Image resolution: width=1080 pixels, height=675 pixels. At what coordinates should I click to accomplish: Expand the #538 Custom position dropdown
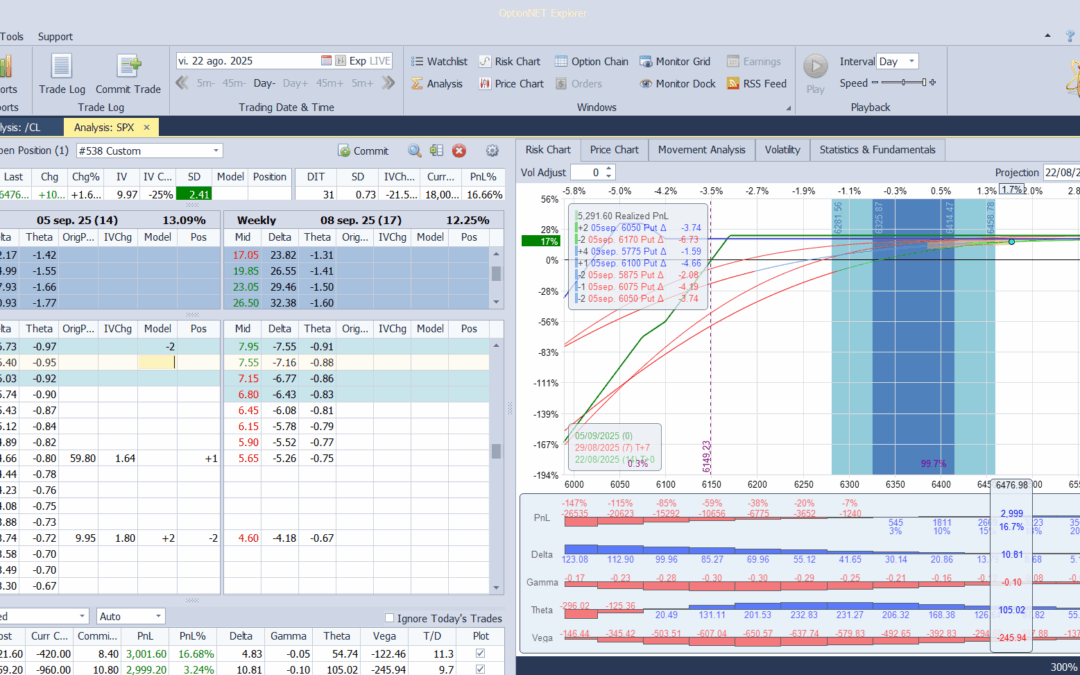(216, 151)
